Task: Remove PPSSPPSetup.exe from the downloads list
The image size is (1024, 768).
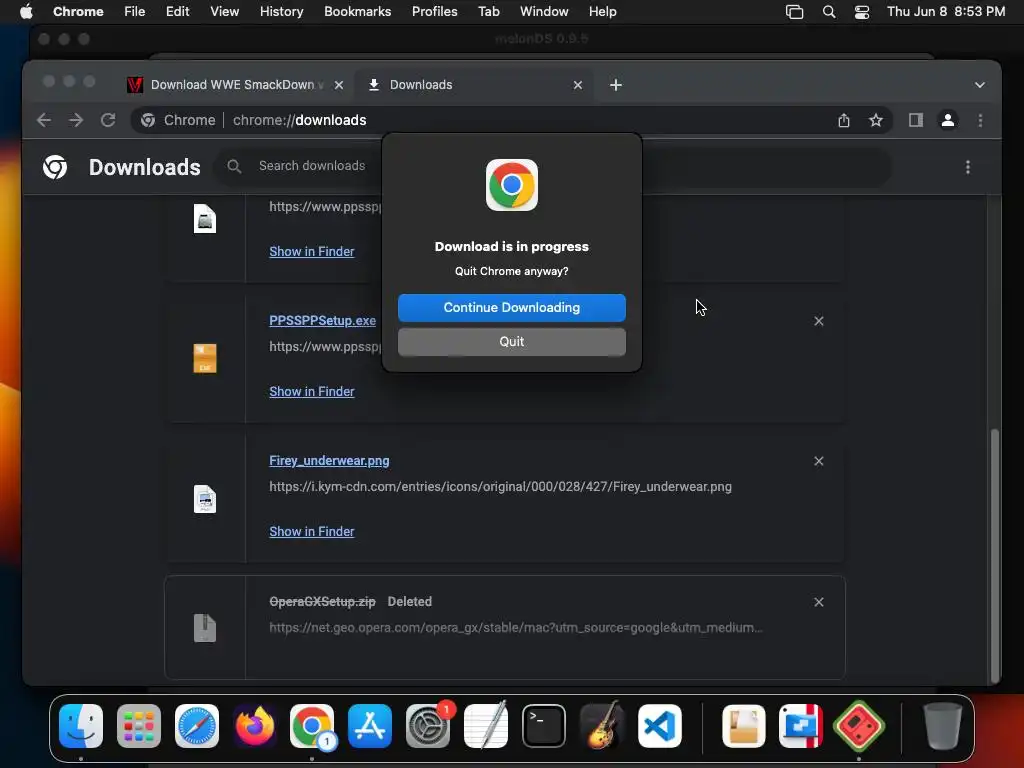Action: 819,321
